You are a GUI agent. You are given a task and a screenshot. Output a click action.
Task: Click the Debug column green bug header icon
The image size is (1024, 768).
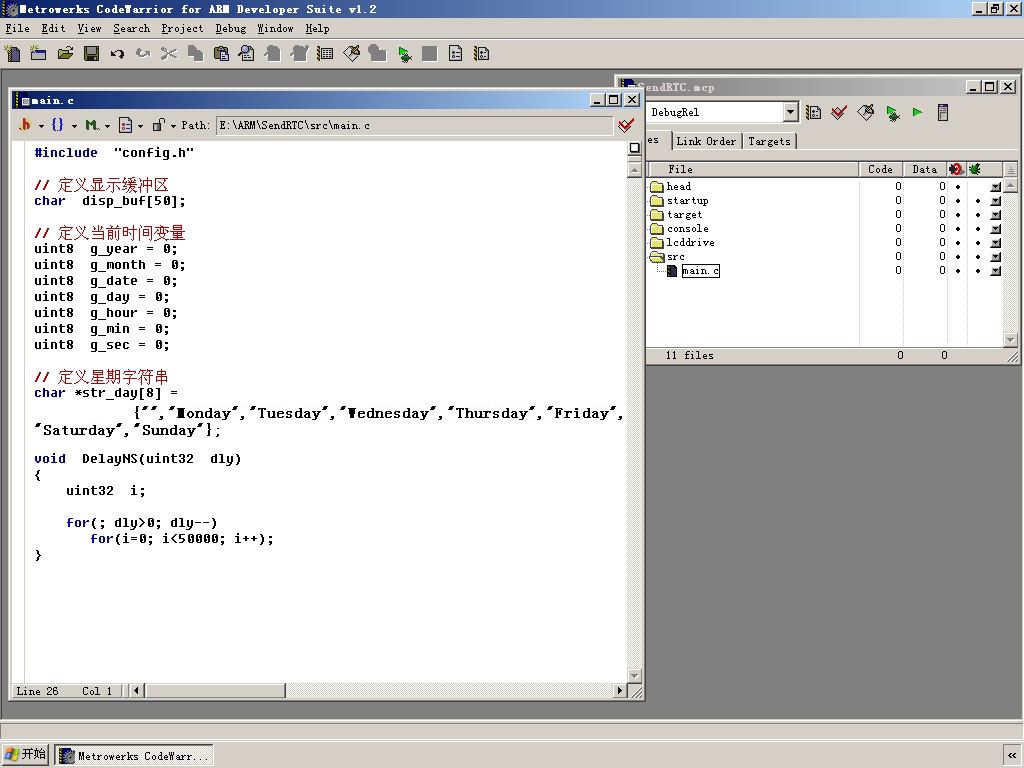(975, 169)
